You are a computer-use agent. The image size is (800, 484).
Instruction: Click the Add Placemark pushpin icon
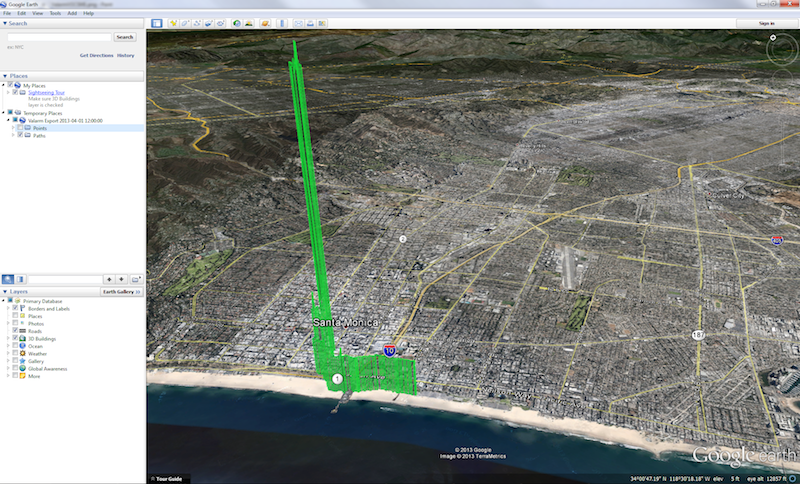coord(173,22)
